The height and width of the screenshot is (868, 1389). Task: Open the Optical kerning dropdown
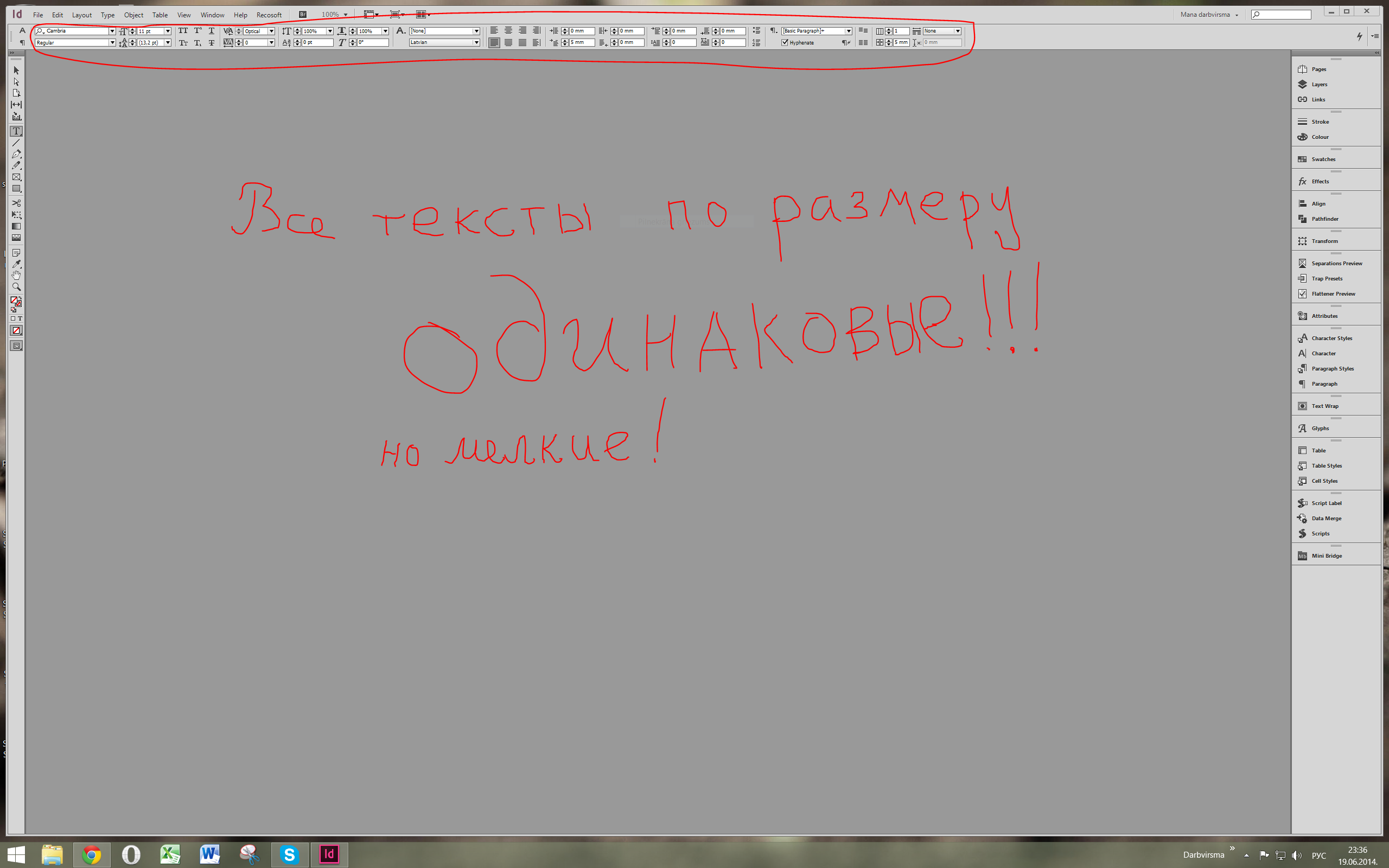[x=271, y=31]
